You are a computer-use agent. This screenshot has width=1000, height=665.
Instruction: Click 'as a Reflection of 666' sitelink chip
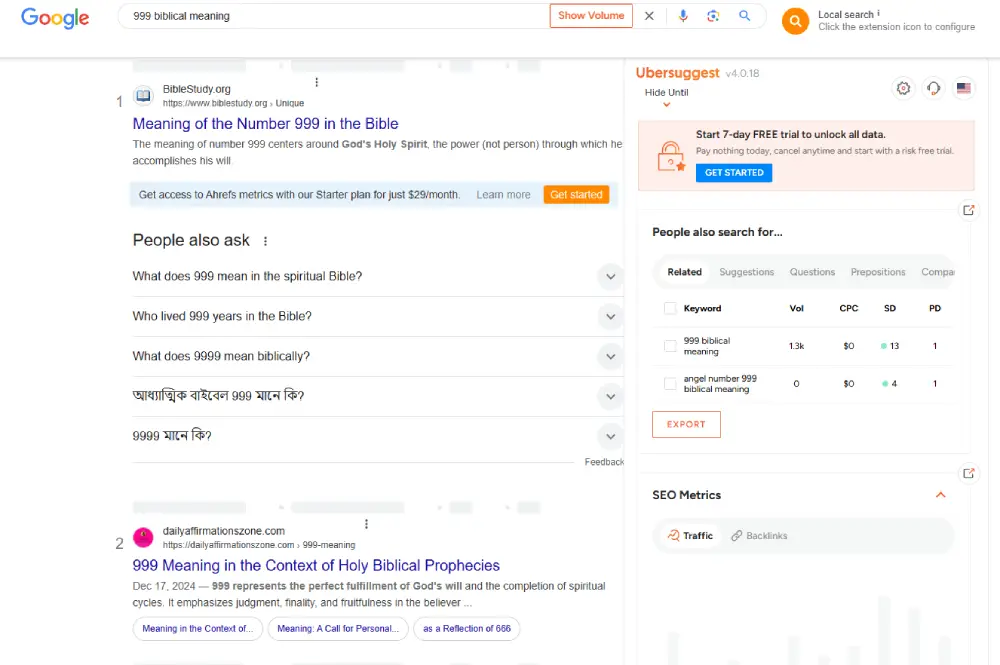click(x=467, y=629)
